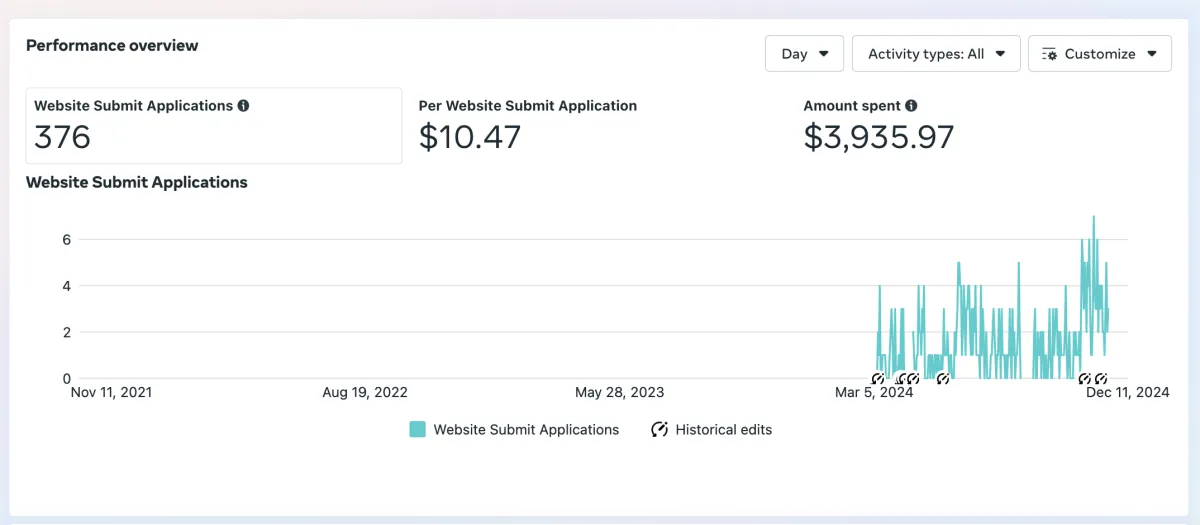Toggle the Website Submit Applications legend series
Viewport: 1200px width, 525px height.
coord(514,429)
